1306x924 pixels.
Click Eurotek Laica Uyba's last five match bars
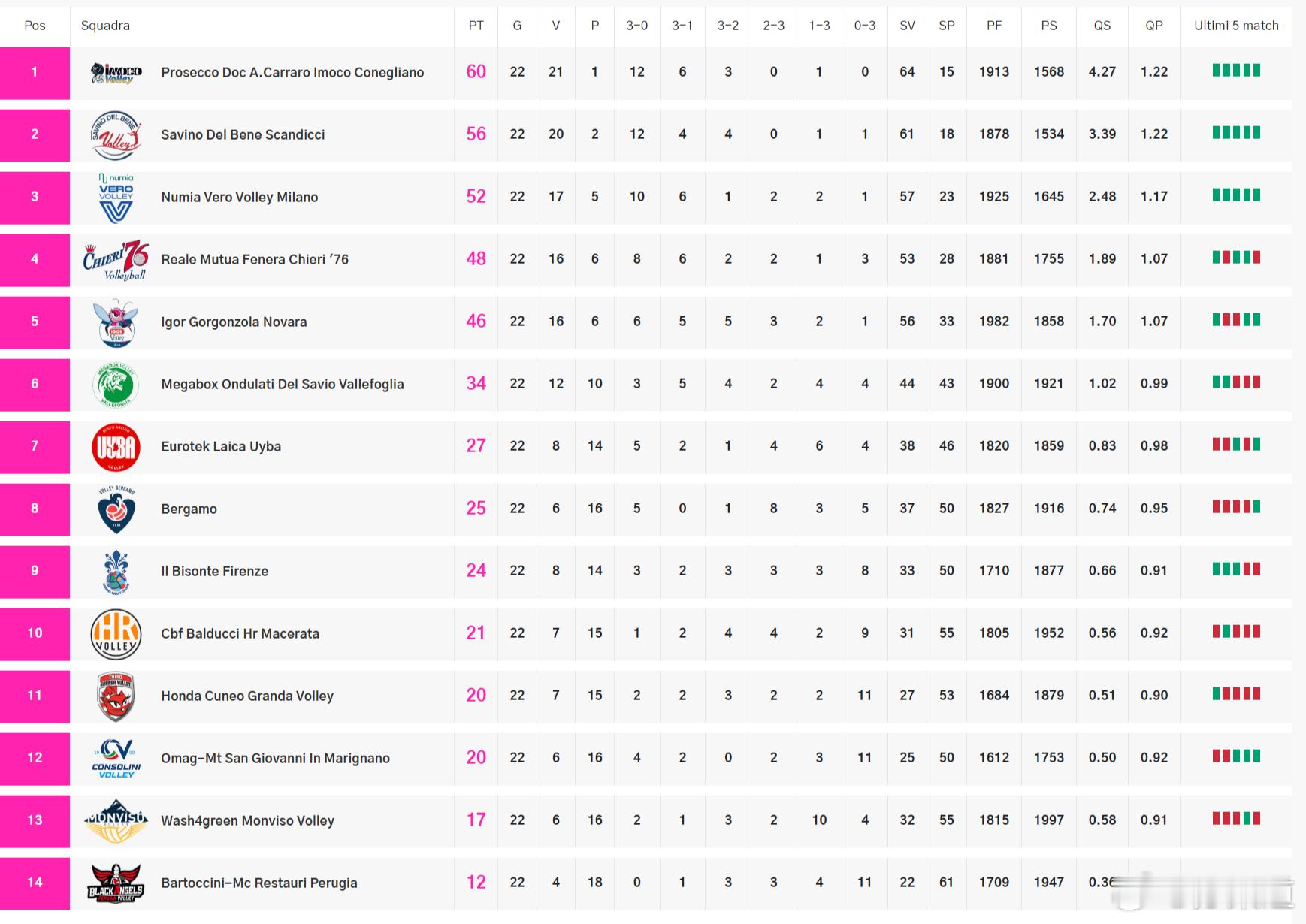[x=1236, y=445]
